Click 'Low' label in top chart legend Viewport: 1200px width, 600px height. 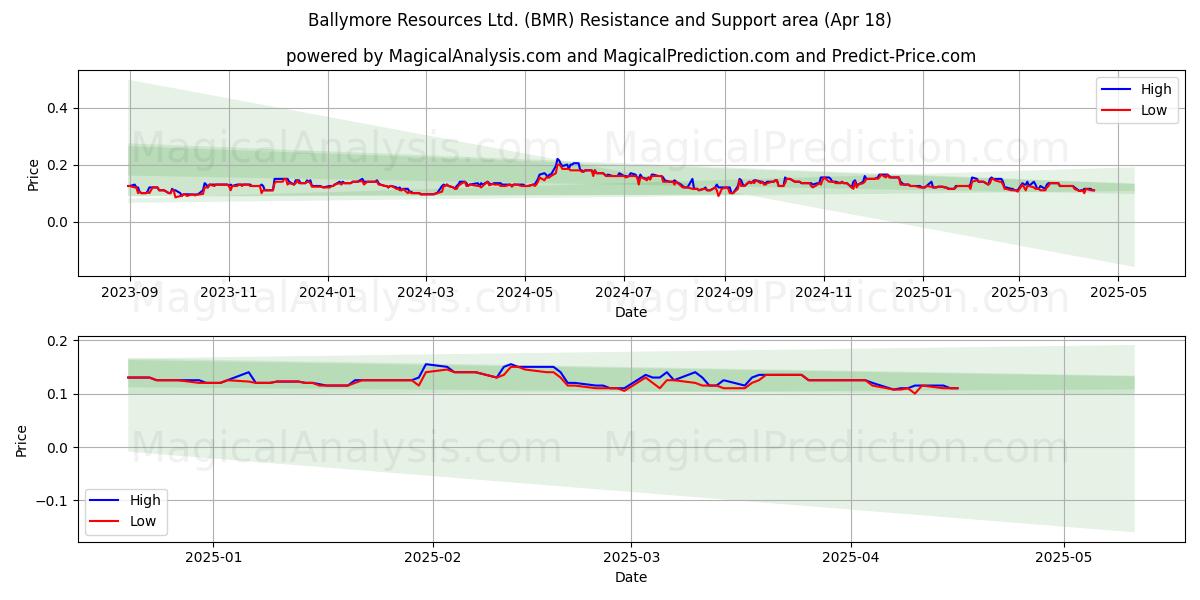click(1154, 110)
